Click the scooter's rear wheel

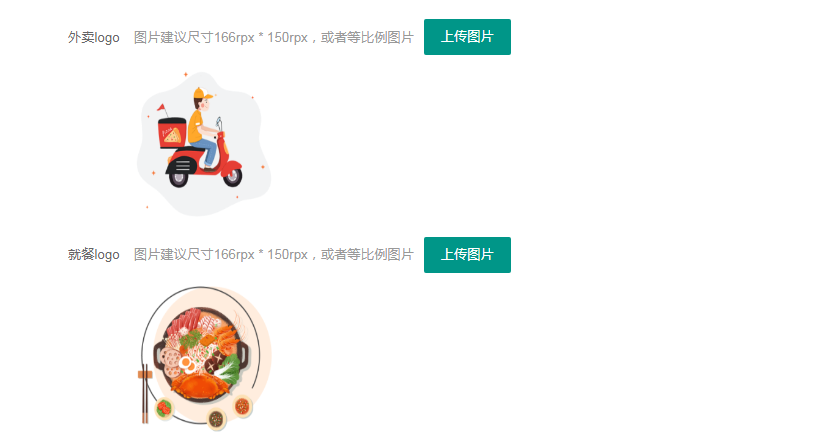coord(179,178)
